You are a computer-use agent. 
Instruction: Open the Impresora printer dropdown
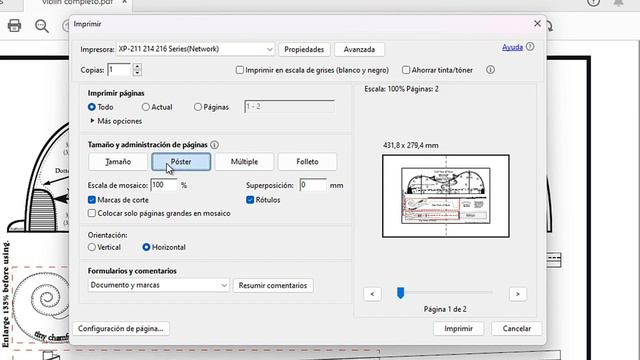(x=196, y=49)
